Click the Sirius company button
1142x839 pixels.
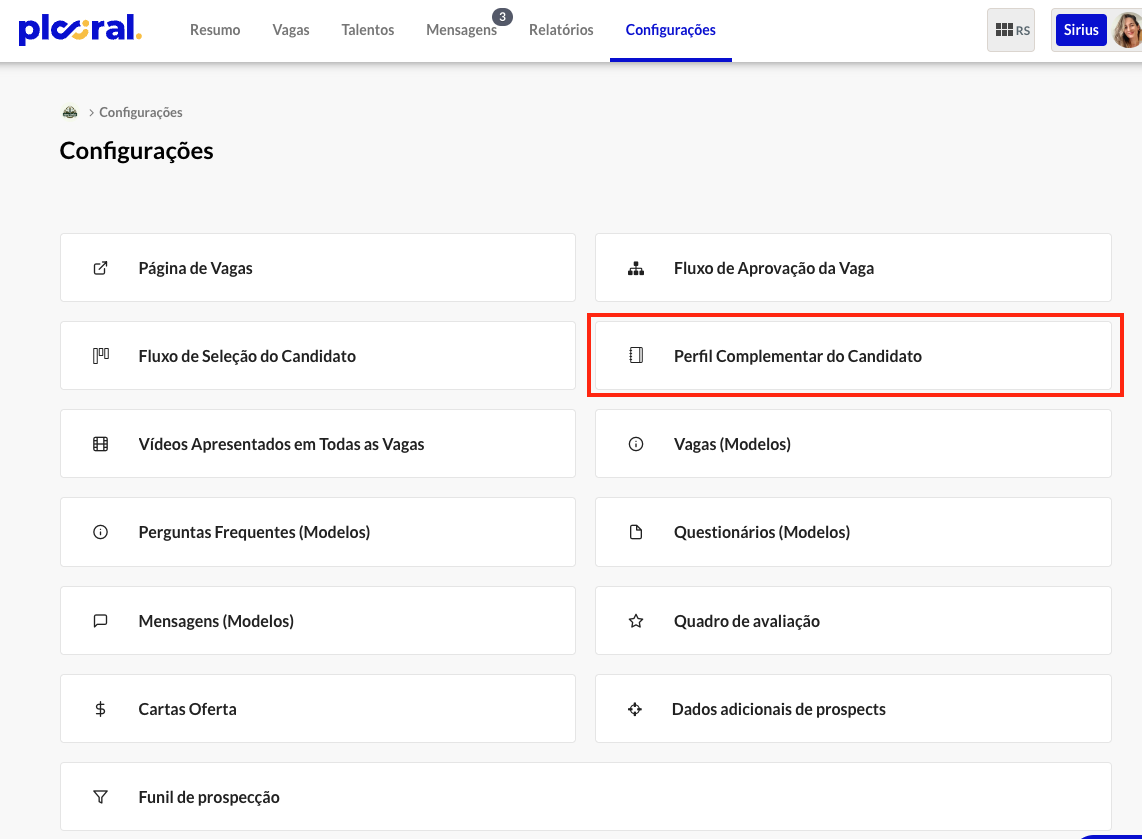click(1081, 30)
